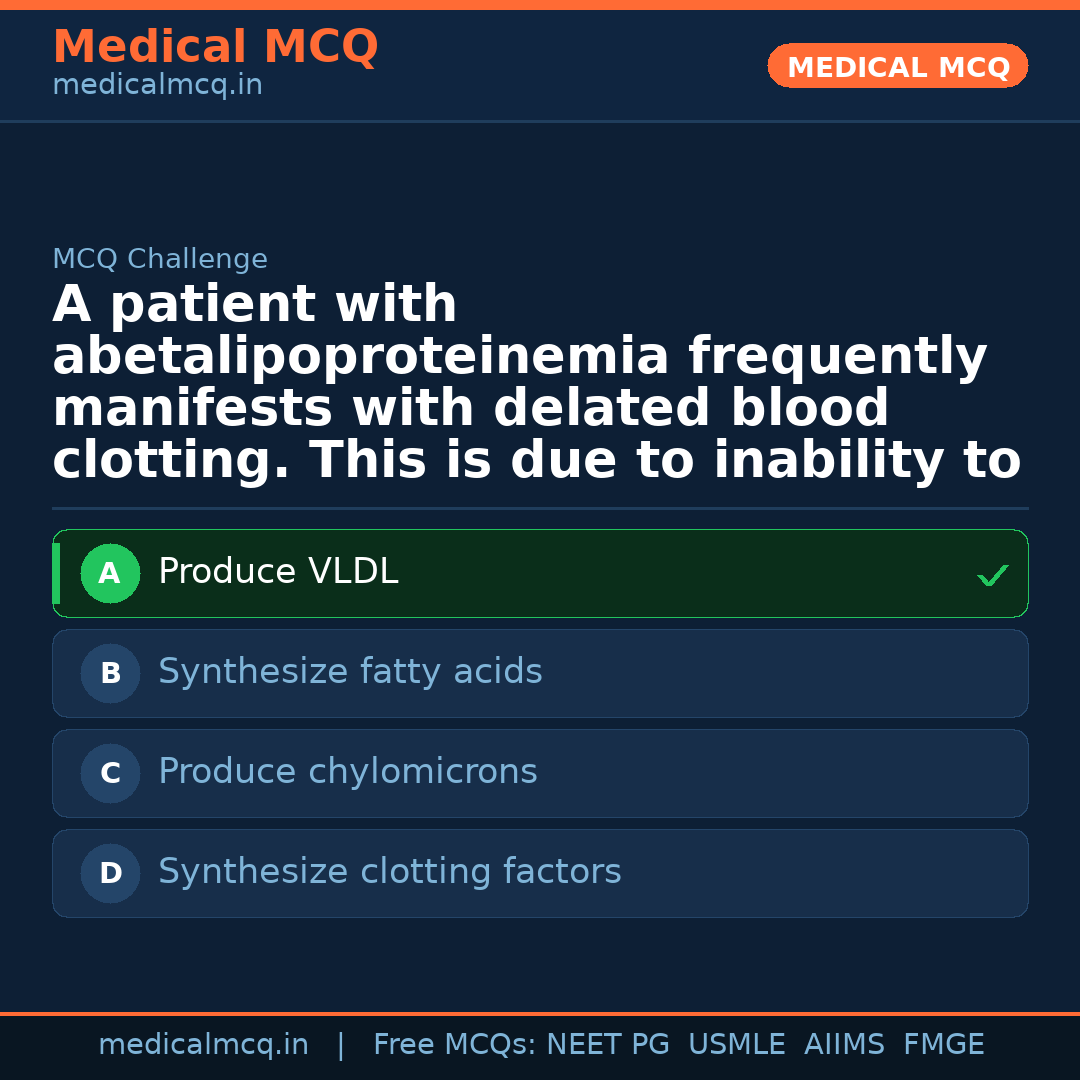Click the USMLE footer text
Image resolution: width=1080 pixels, height=1080 pixels.
tap(736, 1045)
